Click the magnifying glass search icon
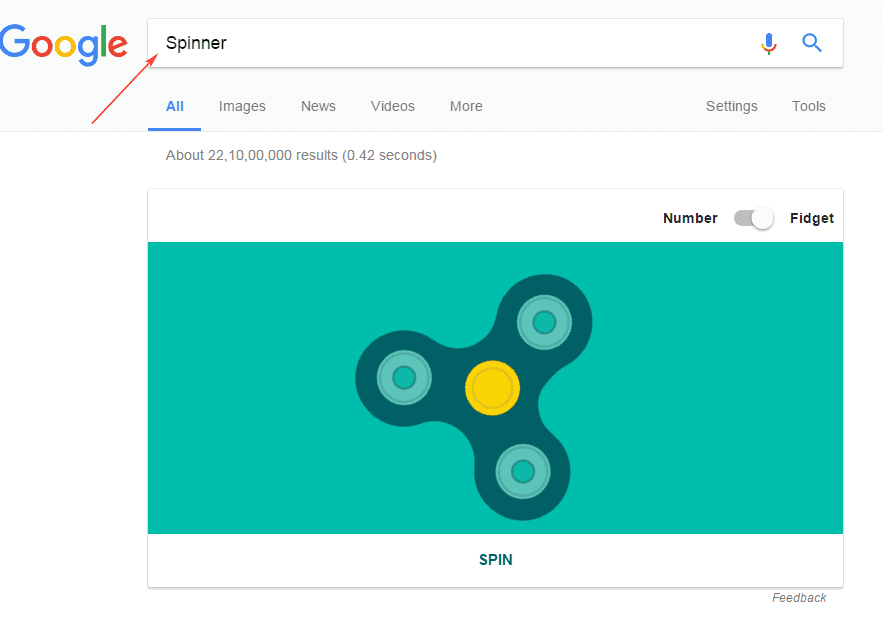The image size is (883, 636). [x=811, y=43]
